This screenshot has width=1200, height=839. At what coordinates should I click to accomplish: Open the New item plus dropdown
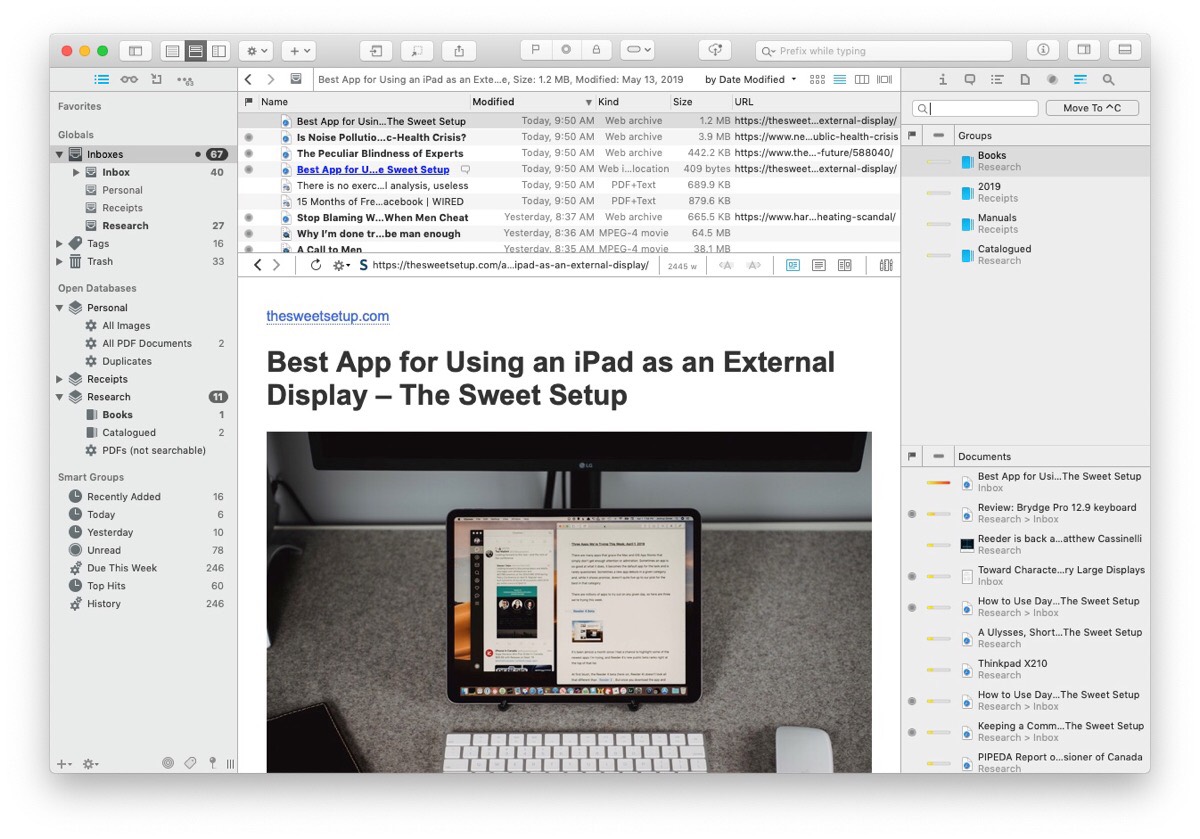(x=298, y=50)
